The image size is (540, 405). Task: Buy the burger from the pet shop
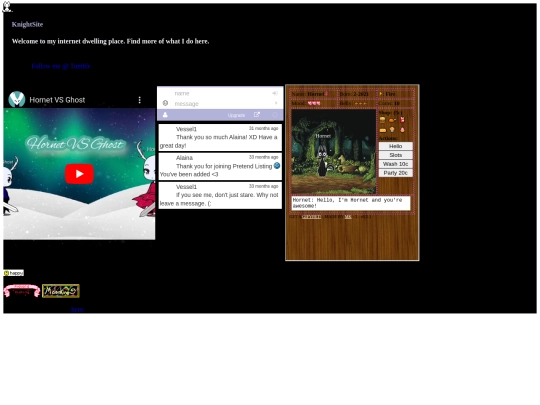(x=382, y=120)
